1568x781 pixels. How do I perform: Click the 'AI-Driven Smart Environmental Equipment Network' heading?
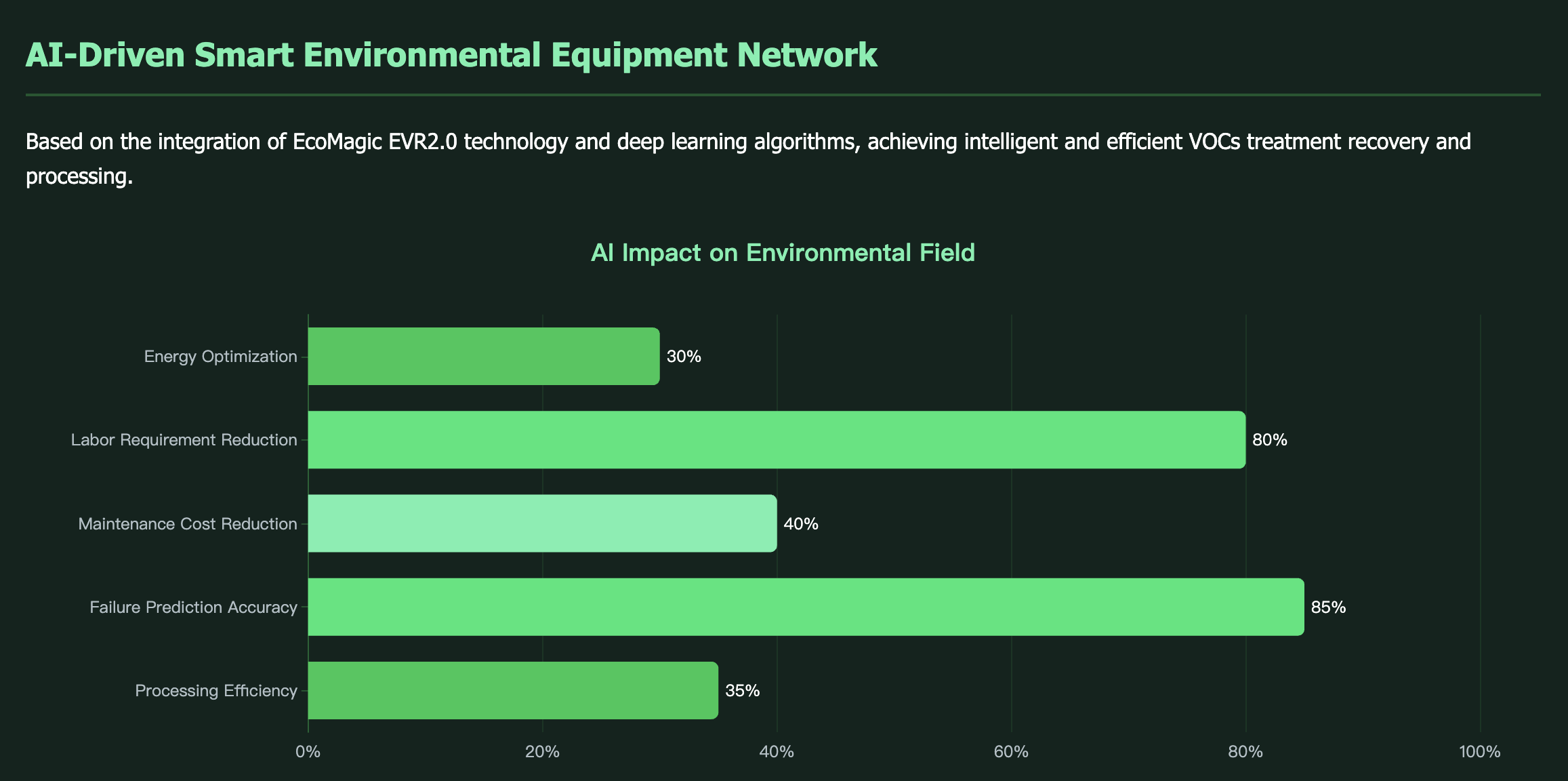pos(451,55)
